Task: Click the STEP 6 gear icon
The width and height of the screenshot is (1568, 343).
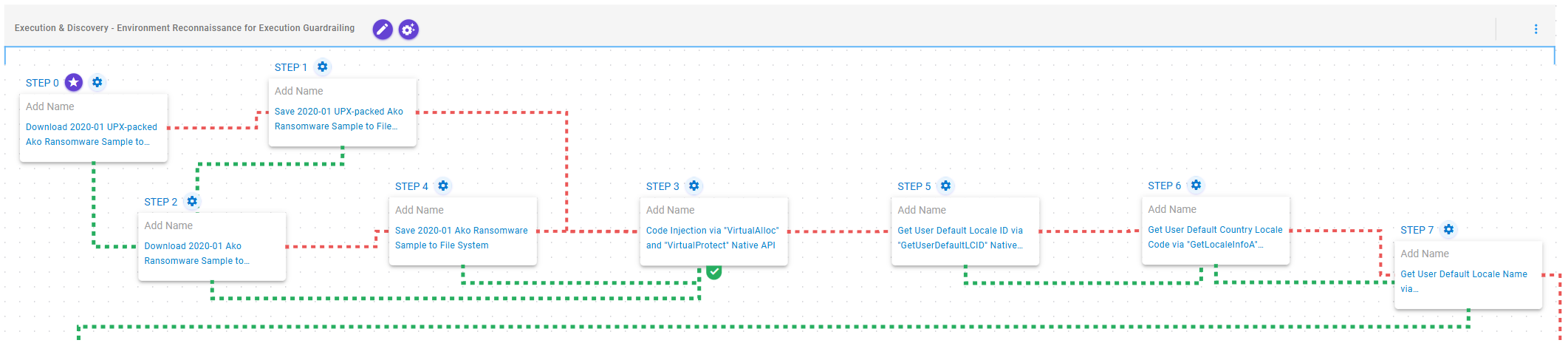Action: pos(1196,185)
